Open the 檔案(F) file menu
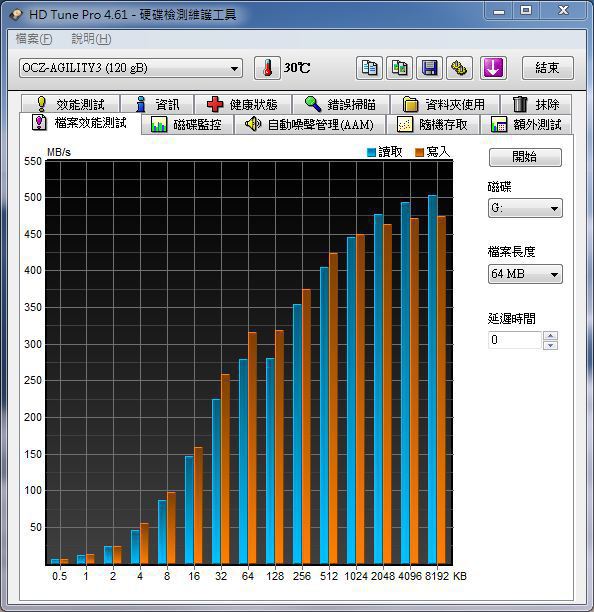 [34, 39]
